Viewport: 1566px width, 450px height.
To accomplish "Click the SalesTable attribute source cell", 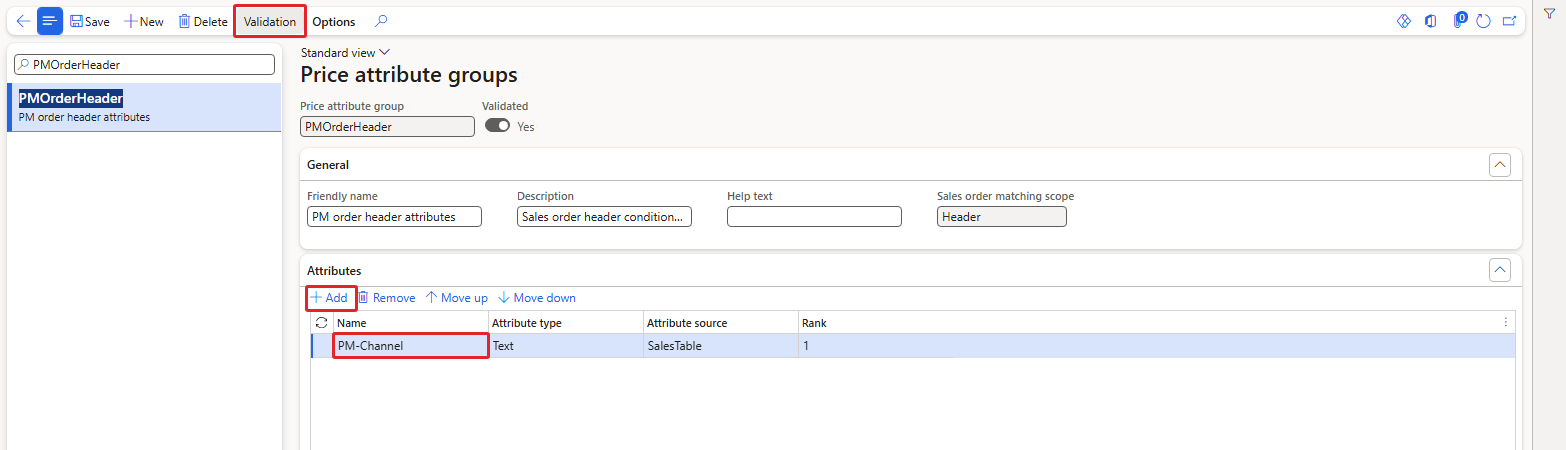I will 720,346.
